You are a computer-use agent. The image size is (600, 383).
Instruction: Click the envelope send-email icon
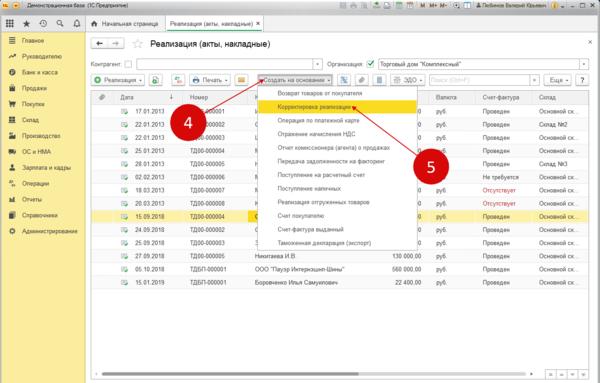pos(241,80)
